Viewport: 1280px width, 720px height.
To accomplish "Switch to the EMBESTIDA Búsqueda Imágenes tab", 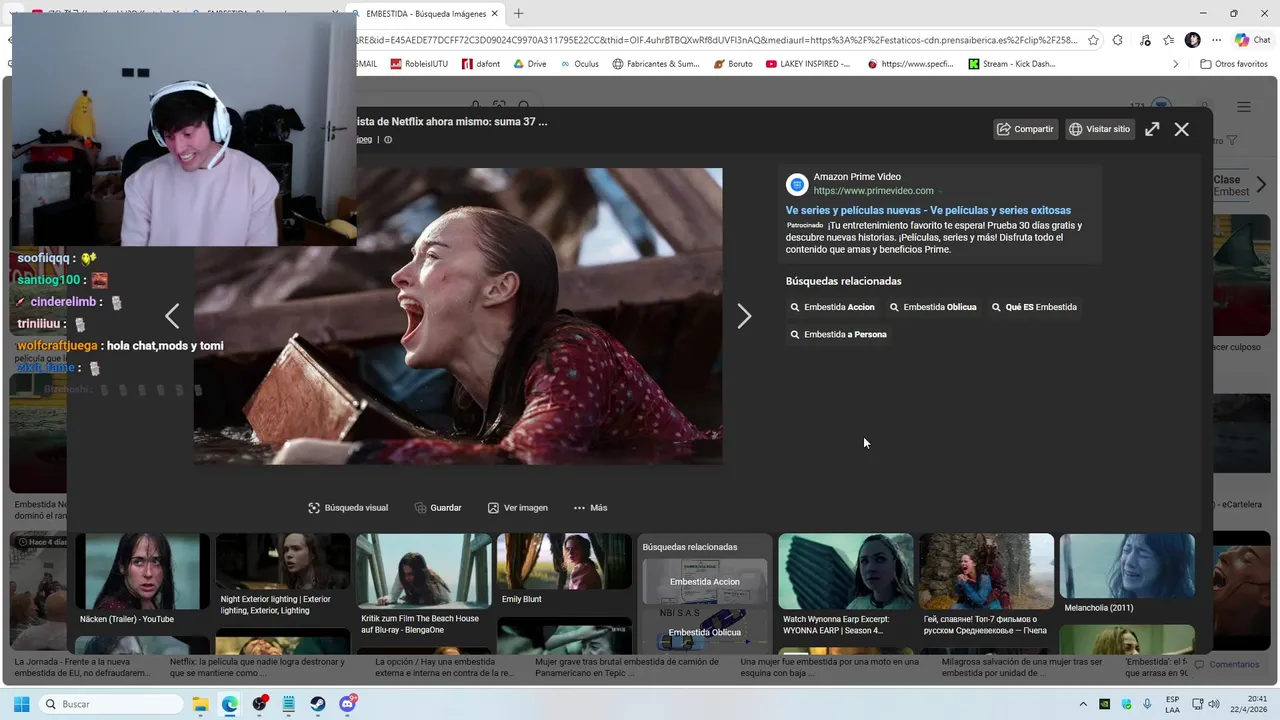I will coord(425,14).
